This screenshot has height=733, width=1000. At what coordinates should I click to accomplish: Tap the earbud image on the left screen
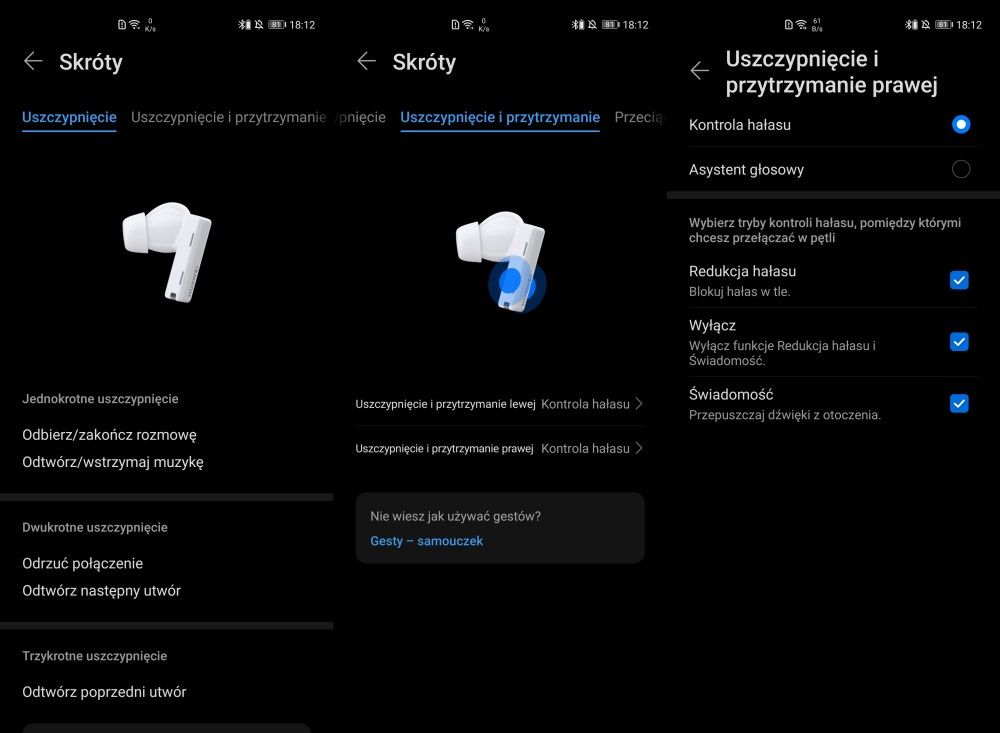167,251
